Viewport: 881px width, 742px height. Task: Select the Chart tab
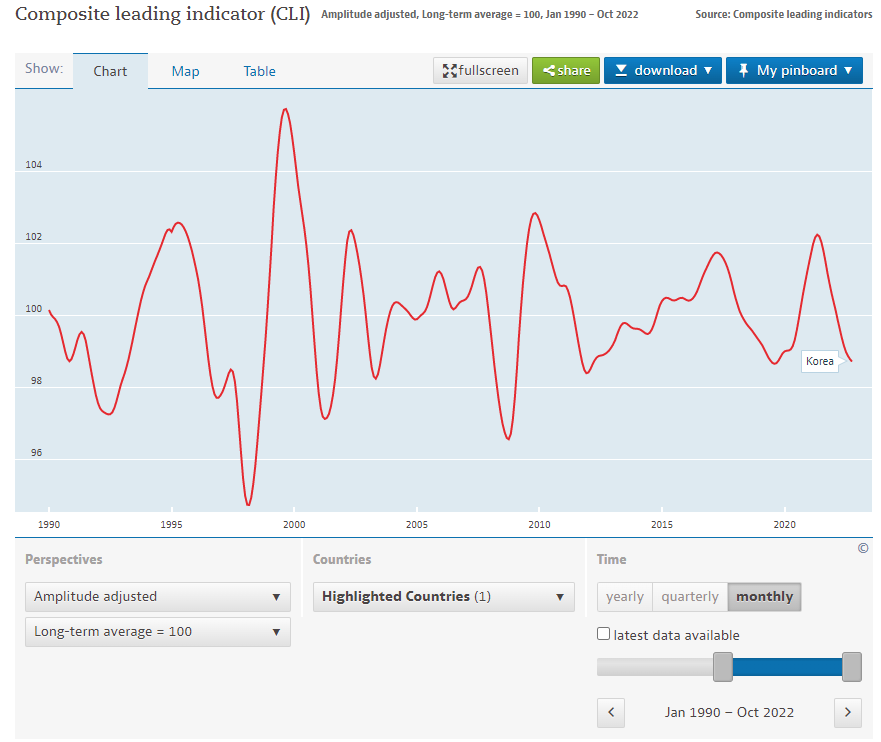click(110, 71)
